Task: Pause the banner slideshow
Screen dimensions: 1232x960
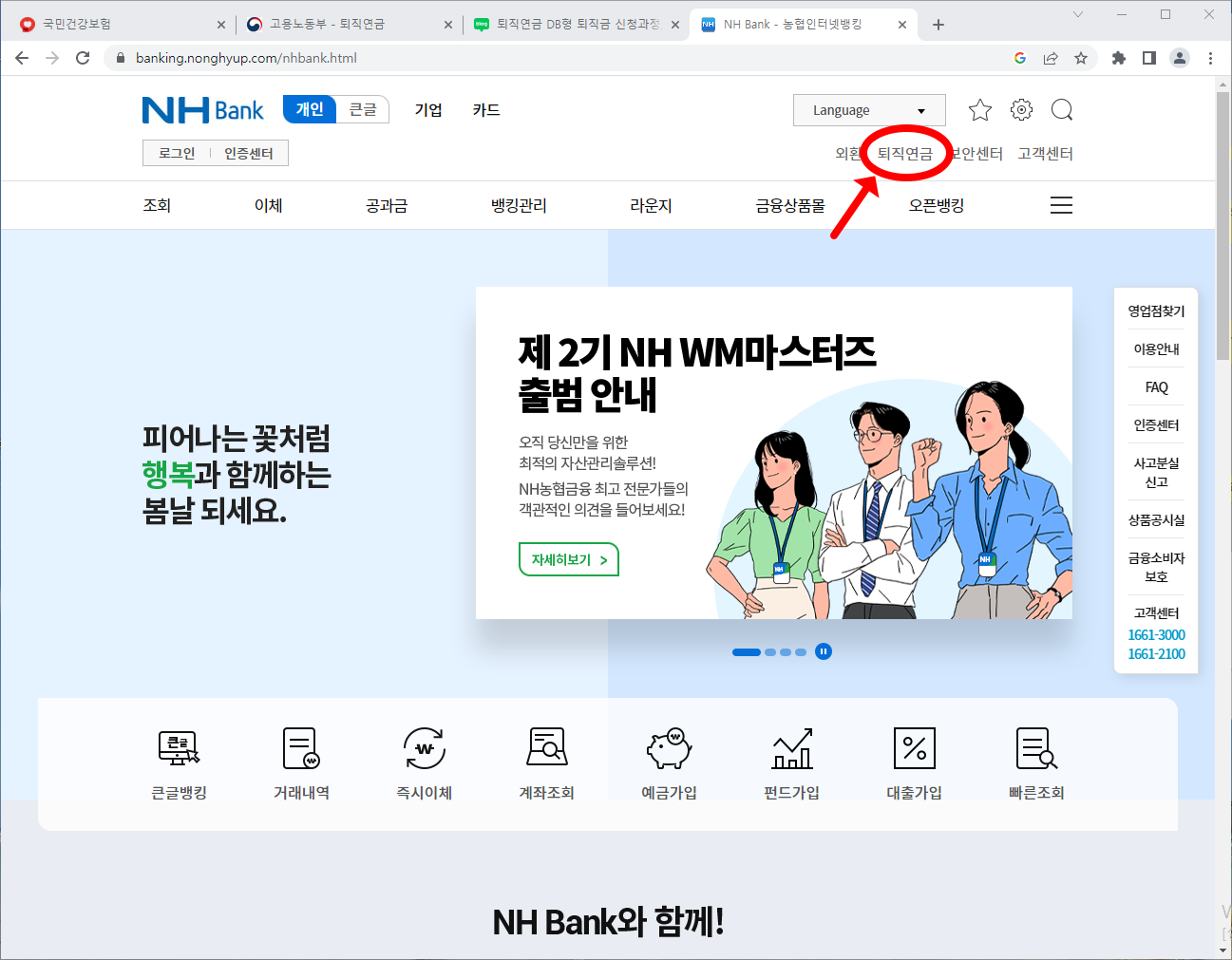Action: pyautogui.click(x=824, y=651)
